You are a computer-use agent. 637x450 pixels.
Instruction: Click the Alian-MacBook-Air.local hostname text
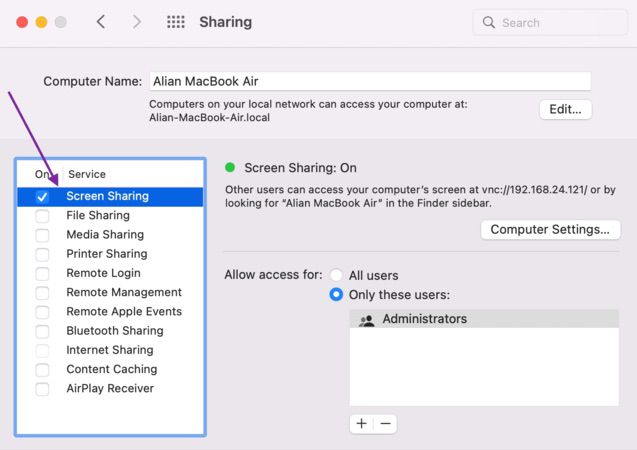[x=209, y=118]
